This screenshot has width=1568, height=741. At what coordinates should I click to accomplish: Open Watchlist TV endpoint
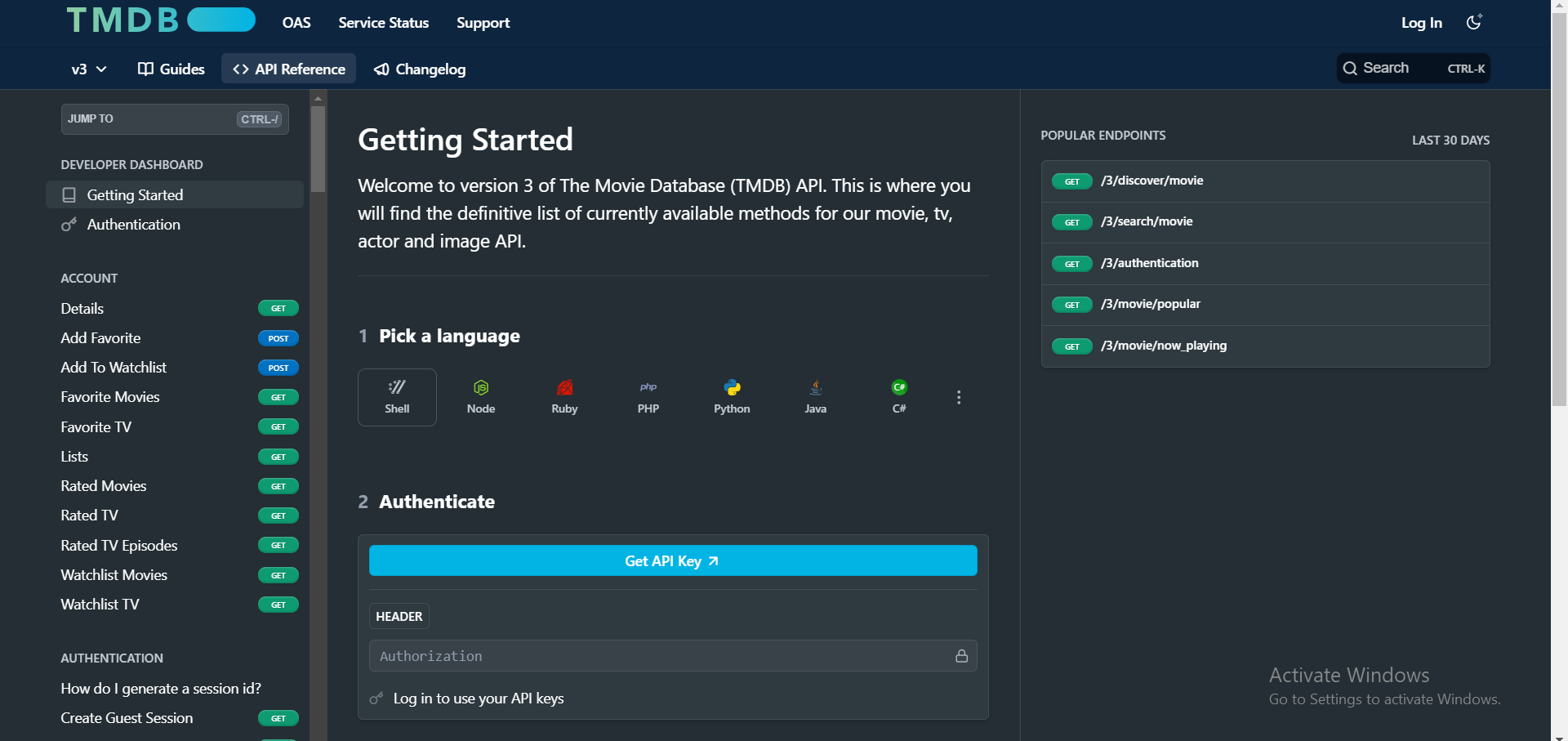180,605
